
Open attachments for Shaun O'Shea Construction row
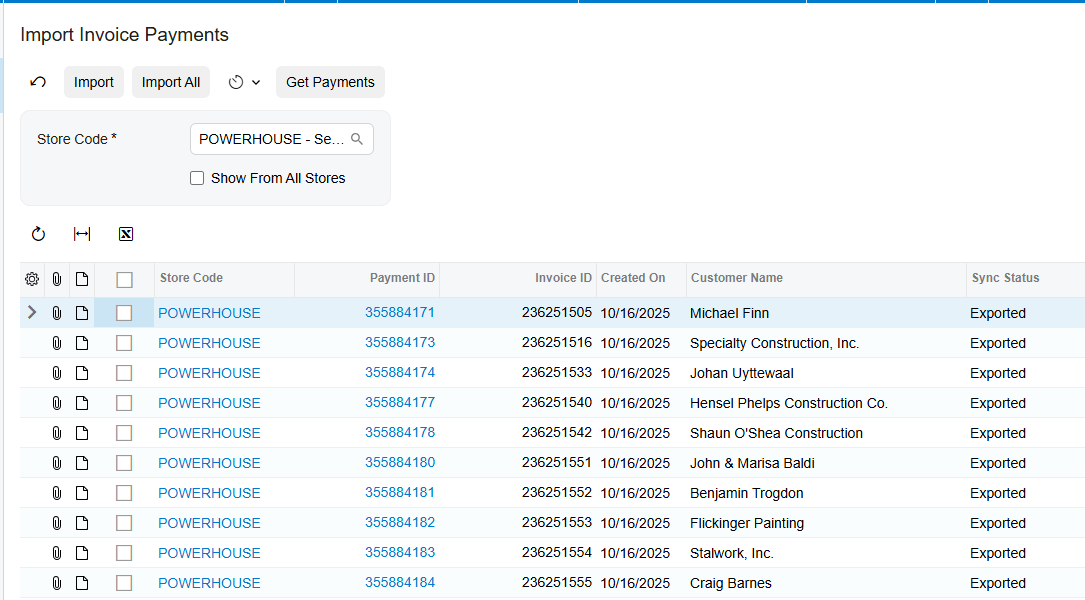57,433
